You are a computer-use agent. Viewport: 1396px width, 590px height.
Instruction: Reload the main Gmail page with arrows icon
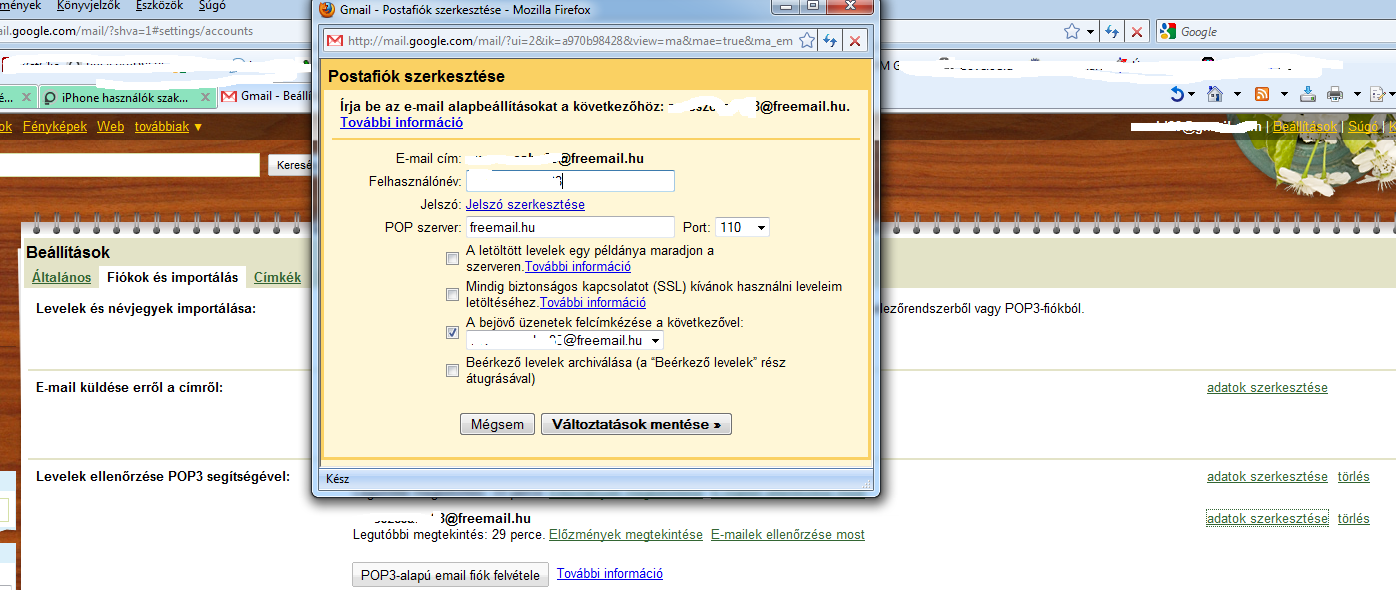[1112, 31]
